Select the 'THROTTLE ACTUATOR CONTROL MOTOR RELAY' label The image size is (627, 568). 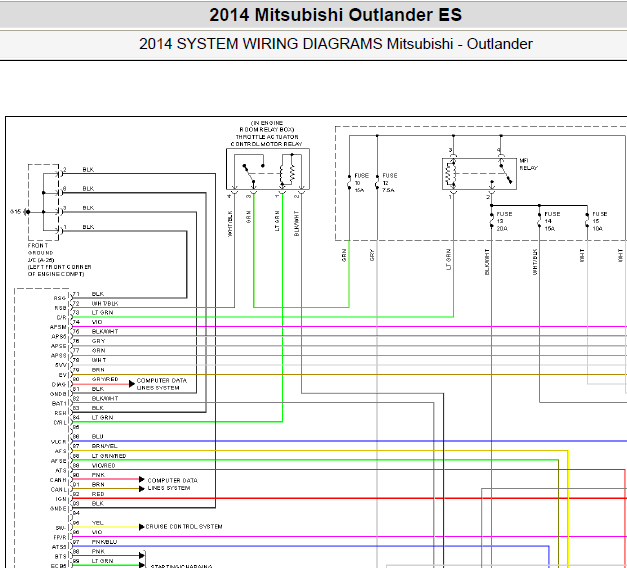tap(267, 140)
